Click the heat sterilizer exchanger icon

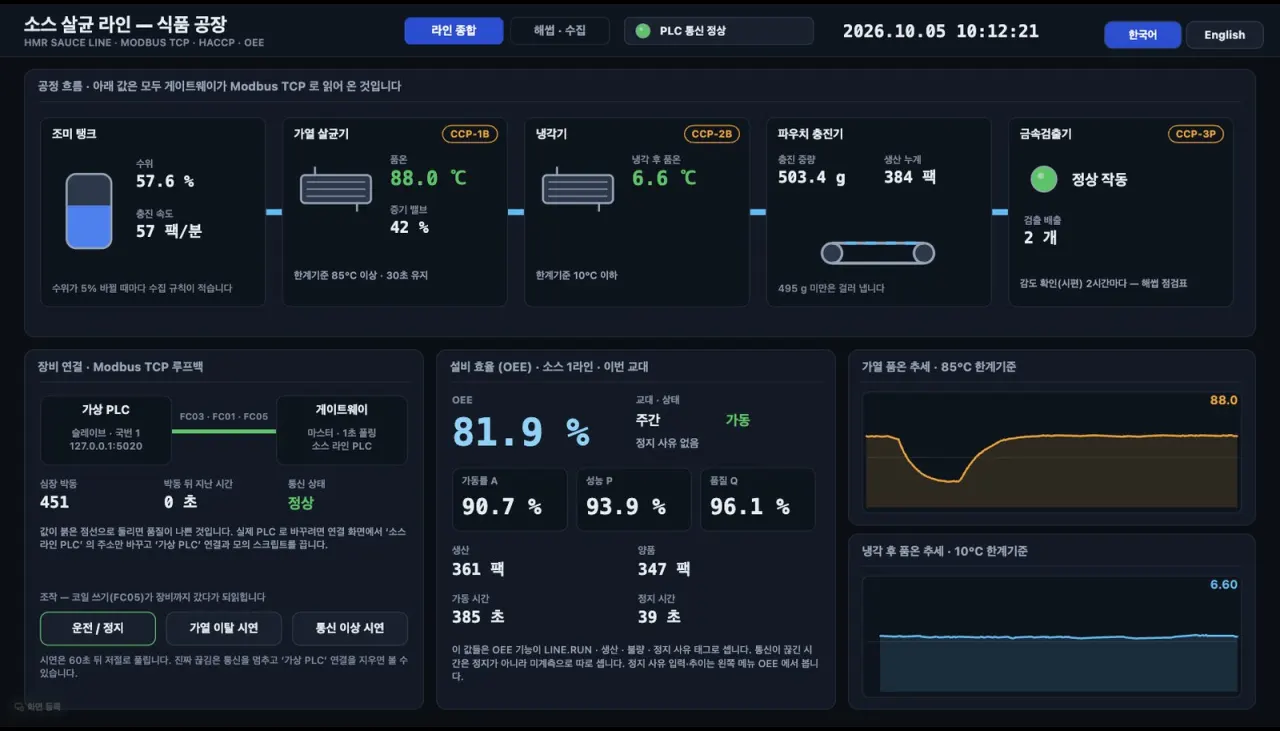(x=336, y=189)
